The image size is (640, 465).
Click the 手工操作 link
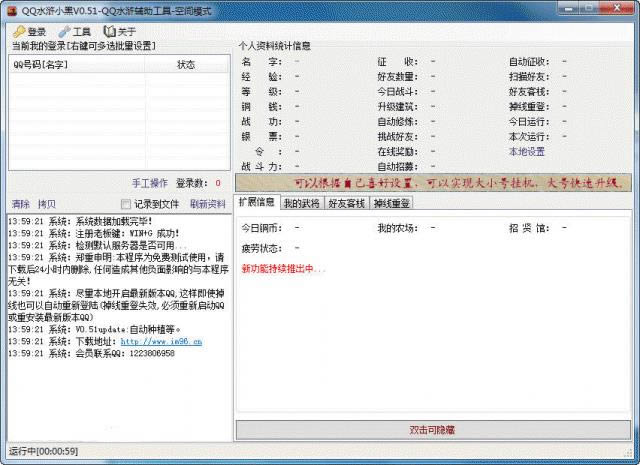(150, 183)
